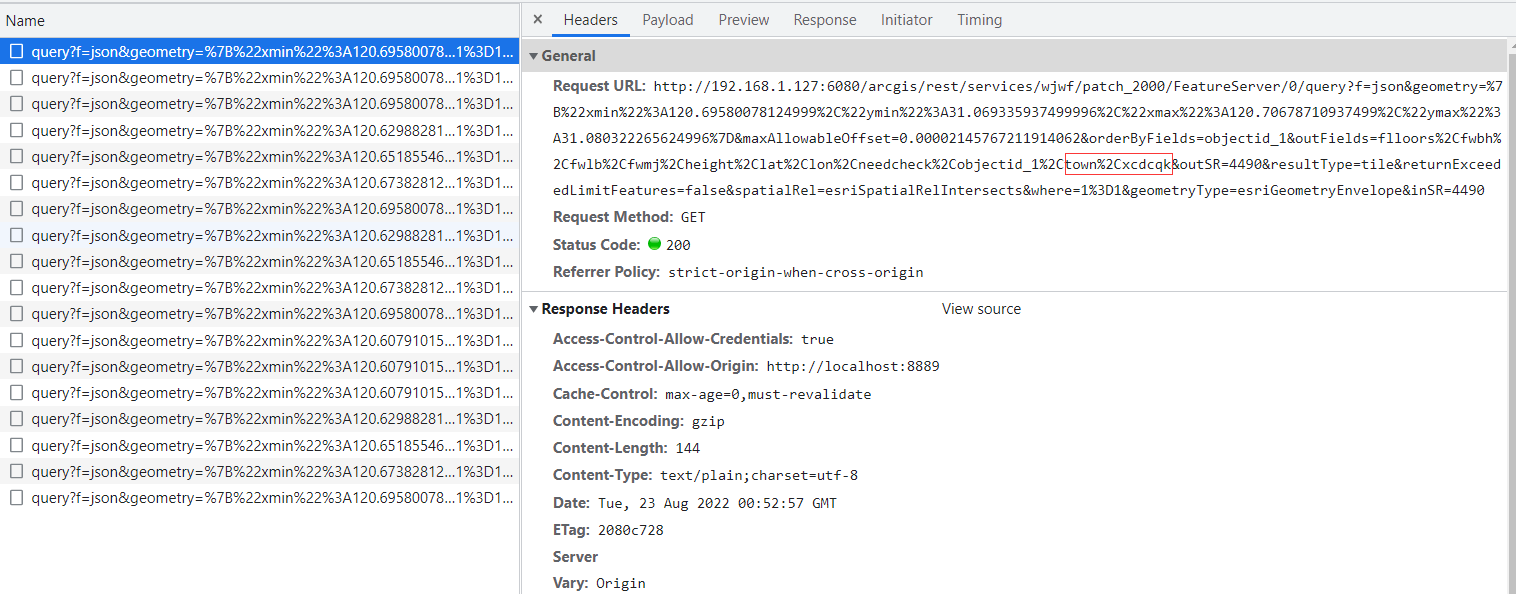Switch to the Response tab
Image resolution: width=1516 pixels, height=594 pixels.
point(825,20)
